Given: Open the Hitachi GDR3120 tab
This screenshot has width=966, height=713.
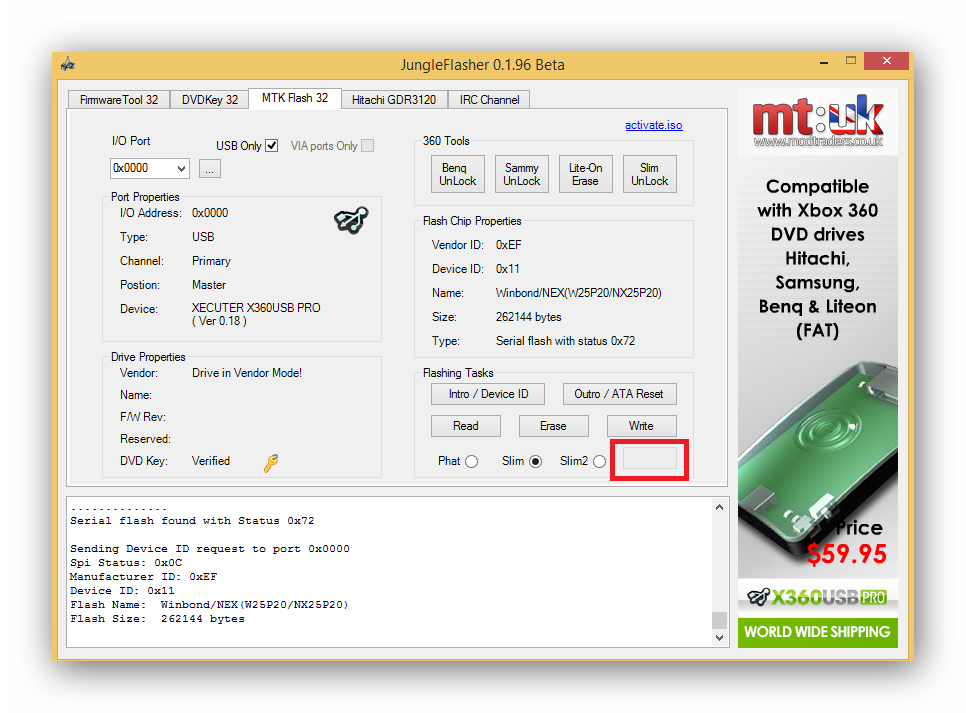Looking at the screenshot, I should coord(394,100).
